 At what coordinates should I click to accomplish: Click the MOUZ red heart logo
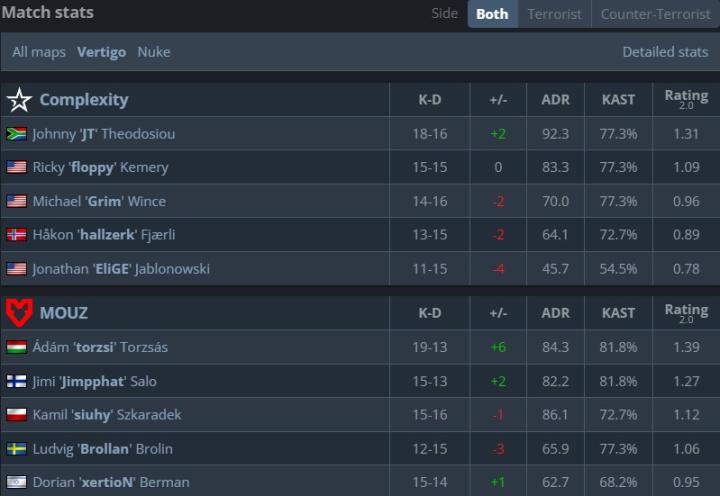[19, 313]
